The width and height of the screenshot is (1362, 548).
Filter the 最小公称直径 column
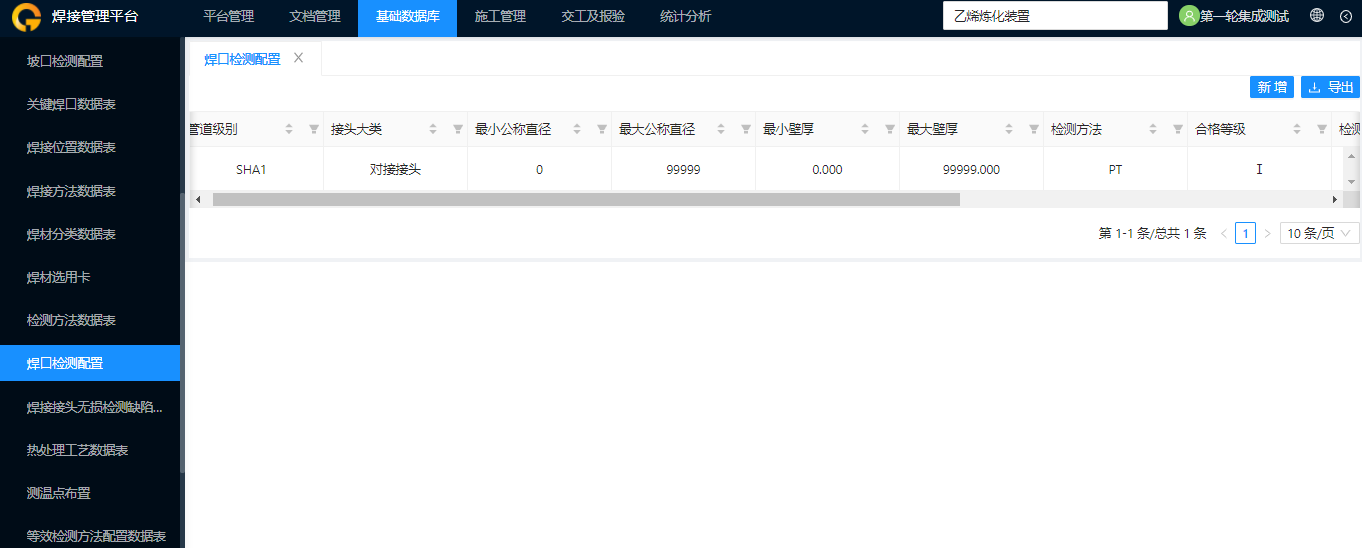pos(602,129)
